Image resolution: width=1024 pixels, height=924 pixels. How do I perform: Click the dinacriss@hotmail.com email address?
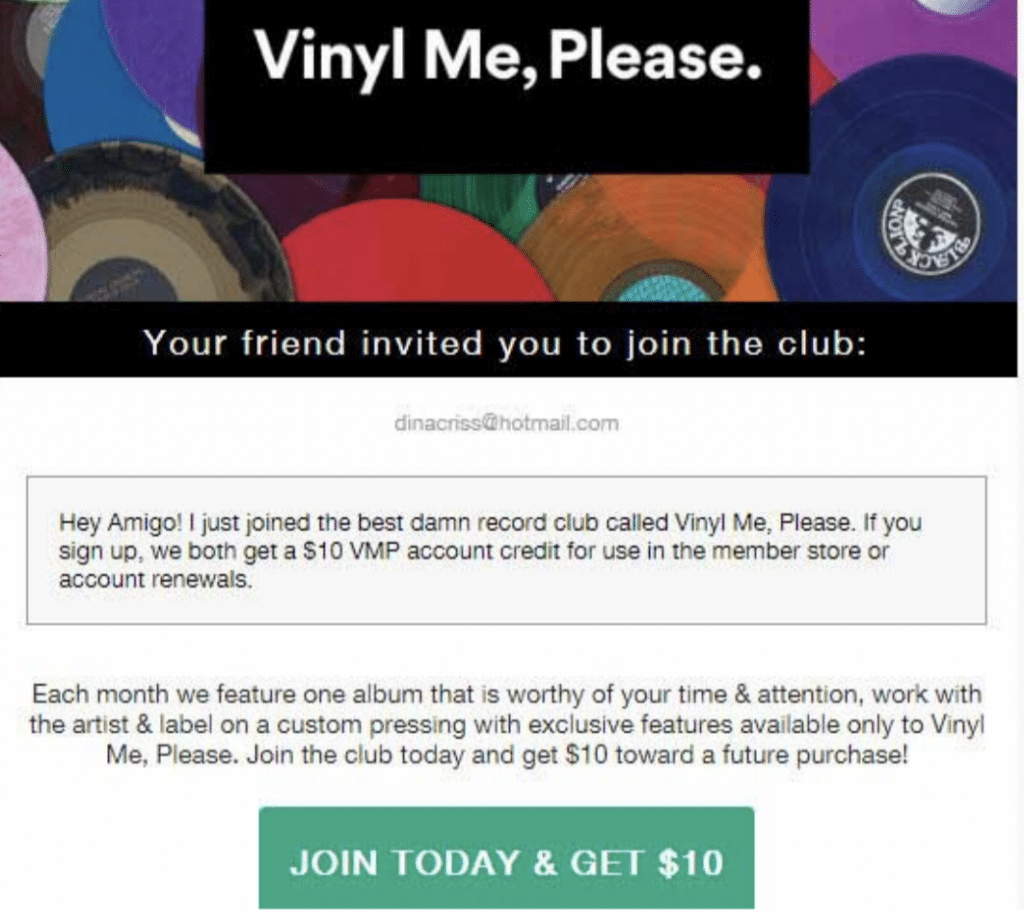coord(506,424)
